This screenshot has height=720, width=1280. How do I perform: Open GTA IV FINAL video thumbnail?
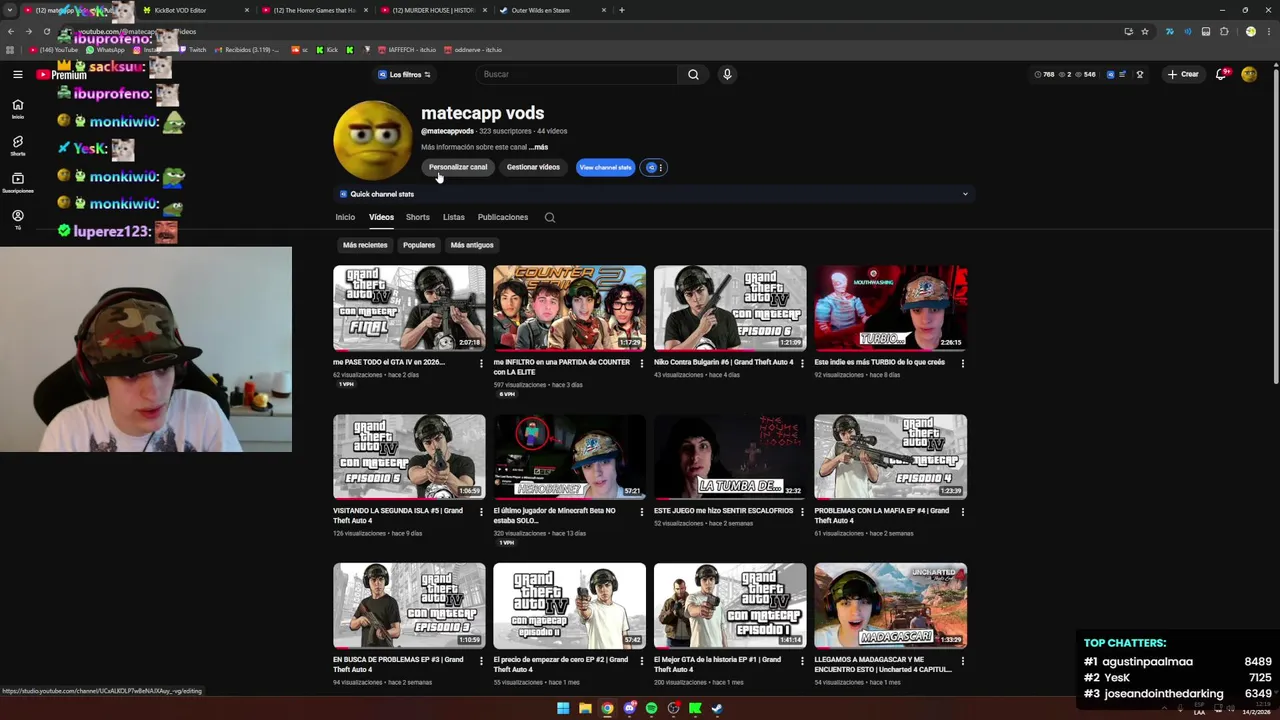409,307
